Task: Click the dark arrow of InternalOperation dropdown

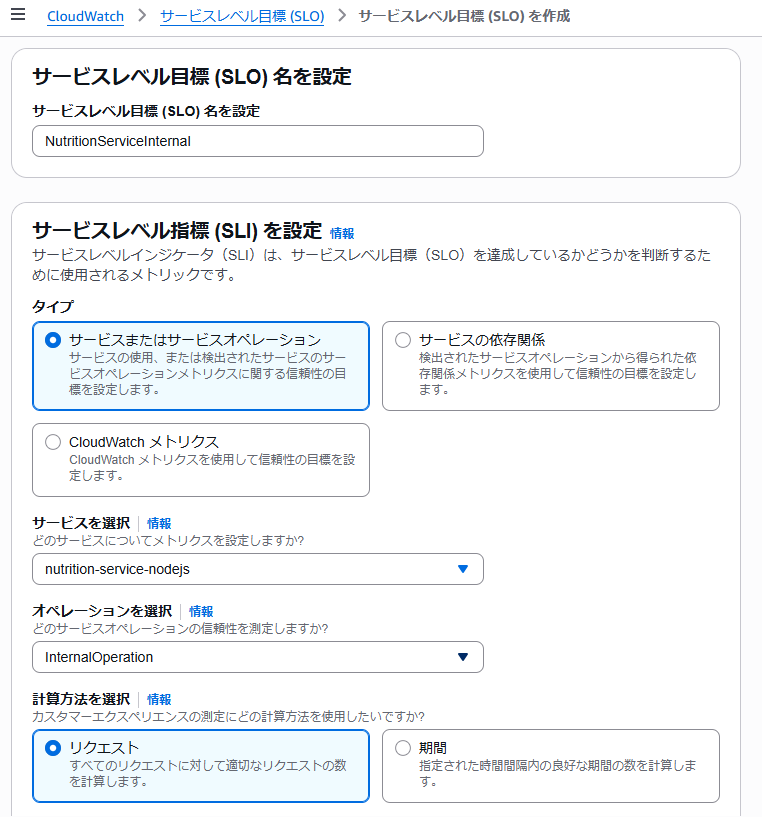Action: tap(462, 657)
